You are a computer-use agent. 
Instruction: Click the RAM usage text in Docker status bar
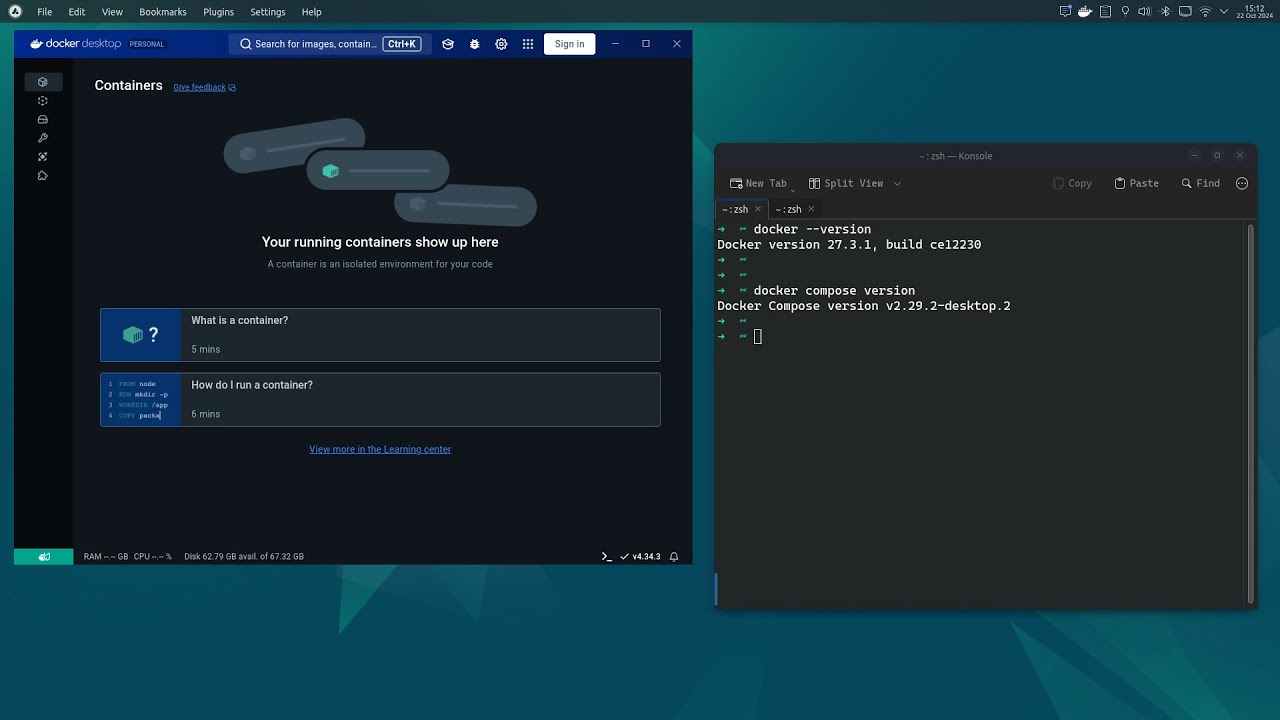coord(106,557)
